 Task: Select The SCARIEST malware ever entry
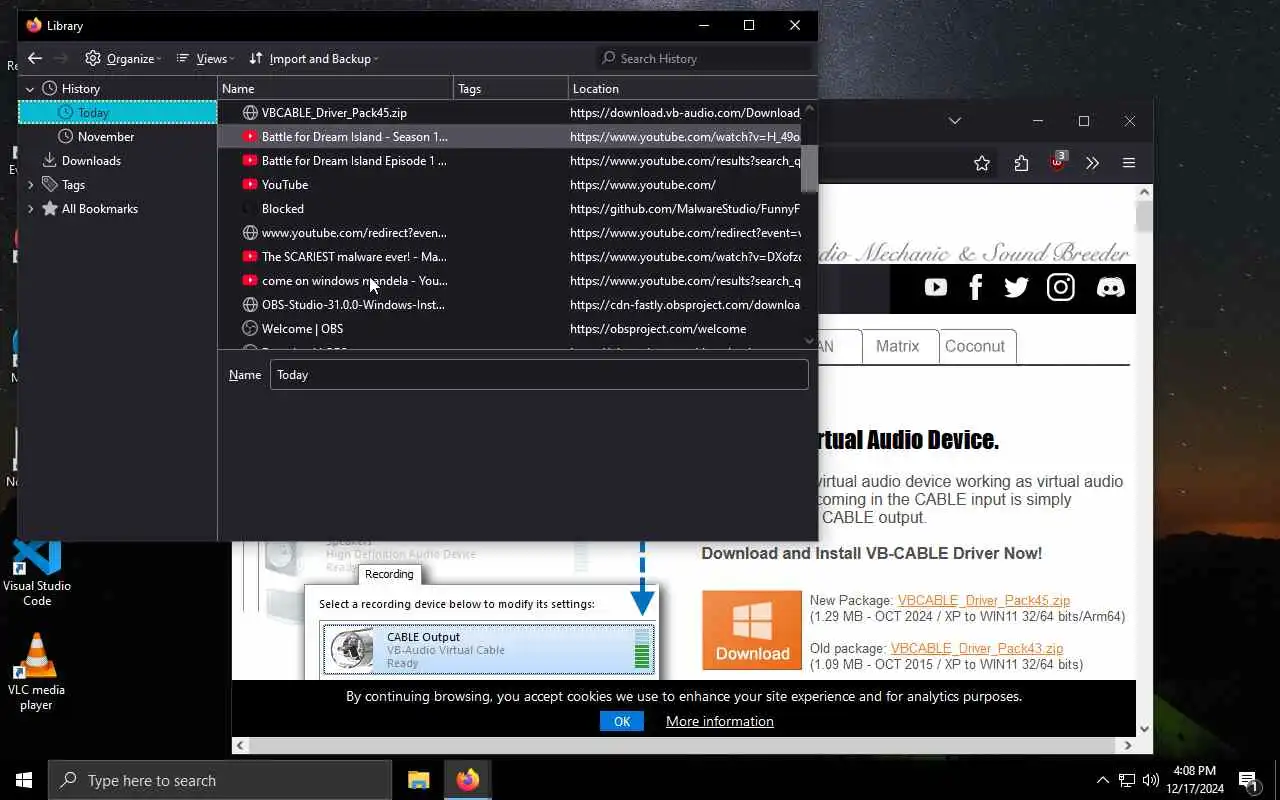coord(510,256)
